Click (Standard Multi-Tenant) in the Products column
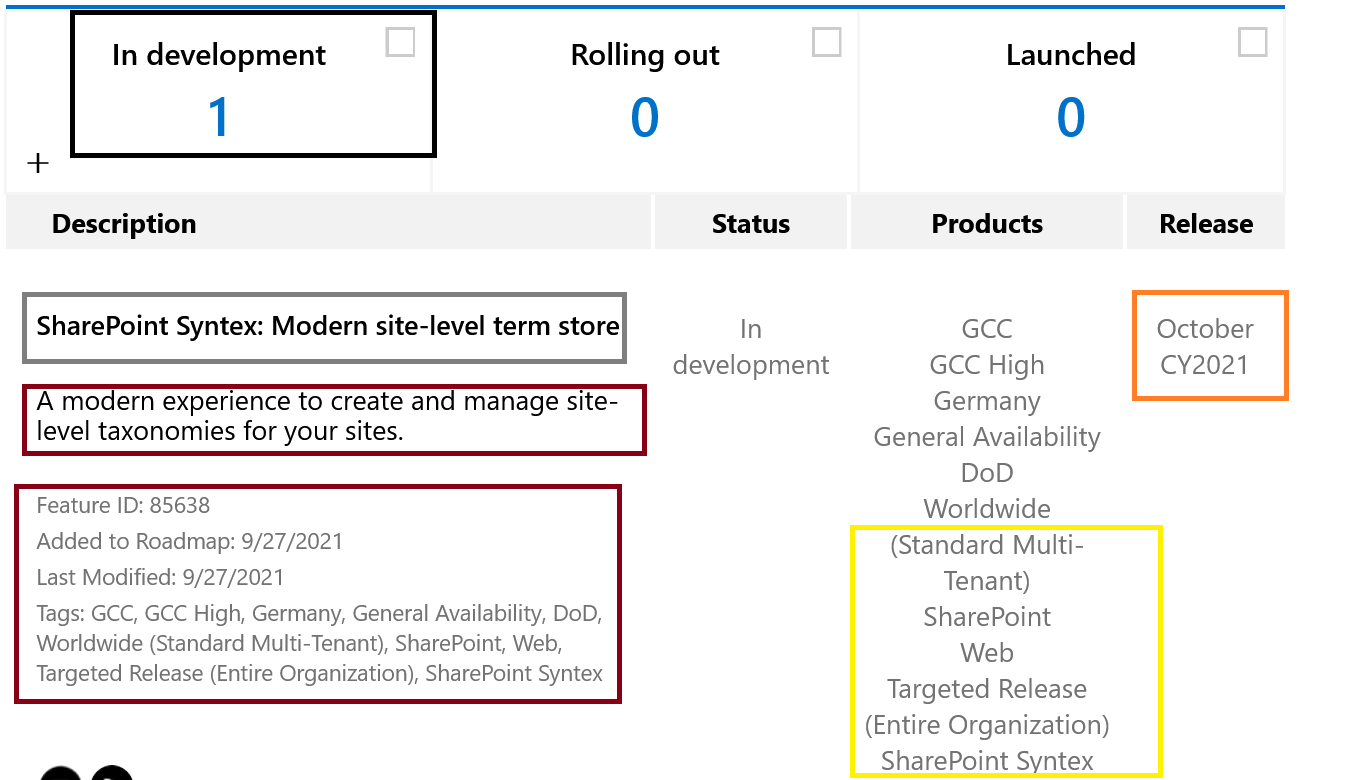This screenshot has width=1368, height=780. click(x=987, y=563)
